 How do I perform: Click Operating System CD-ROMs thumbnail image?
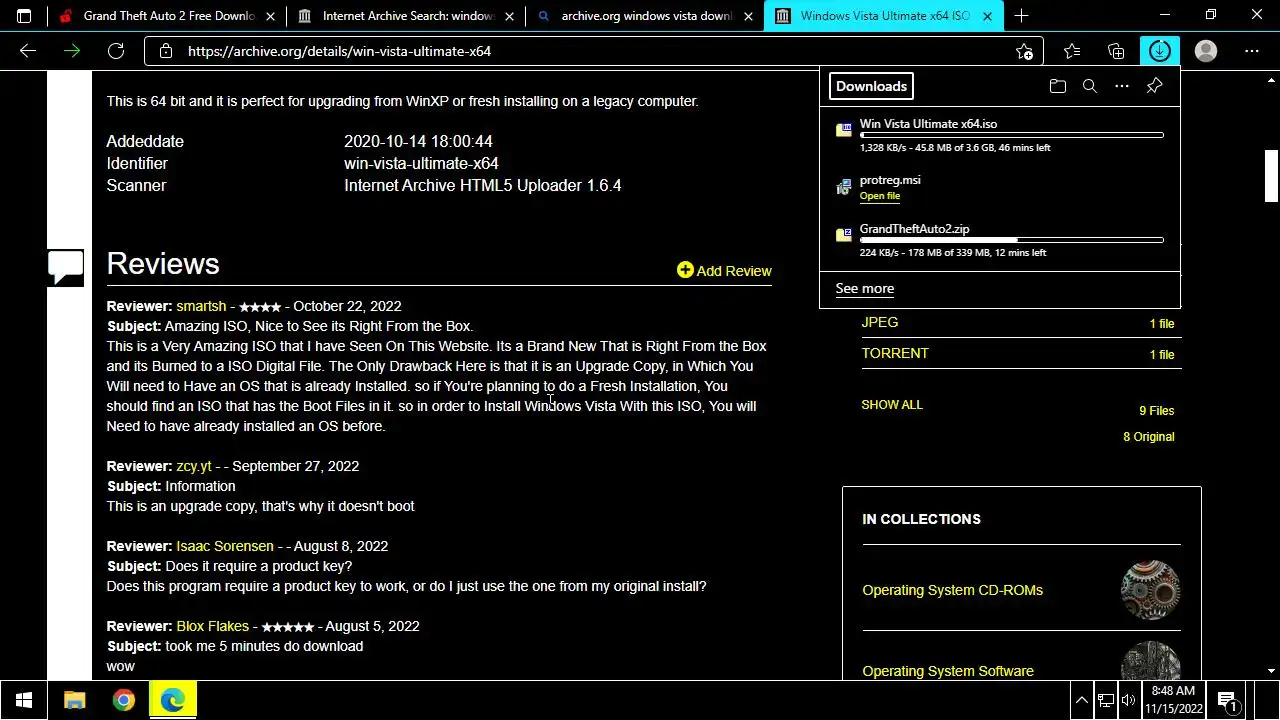click(1151, 590)
